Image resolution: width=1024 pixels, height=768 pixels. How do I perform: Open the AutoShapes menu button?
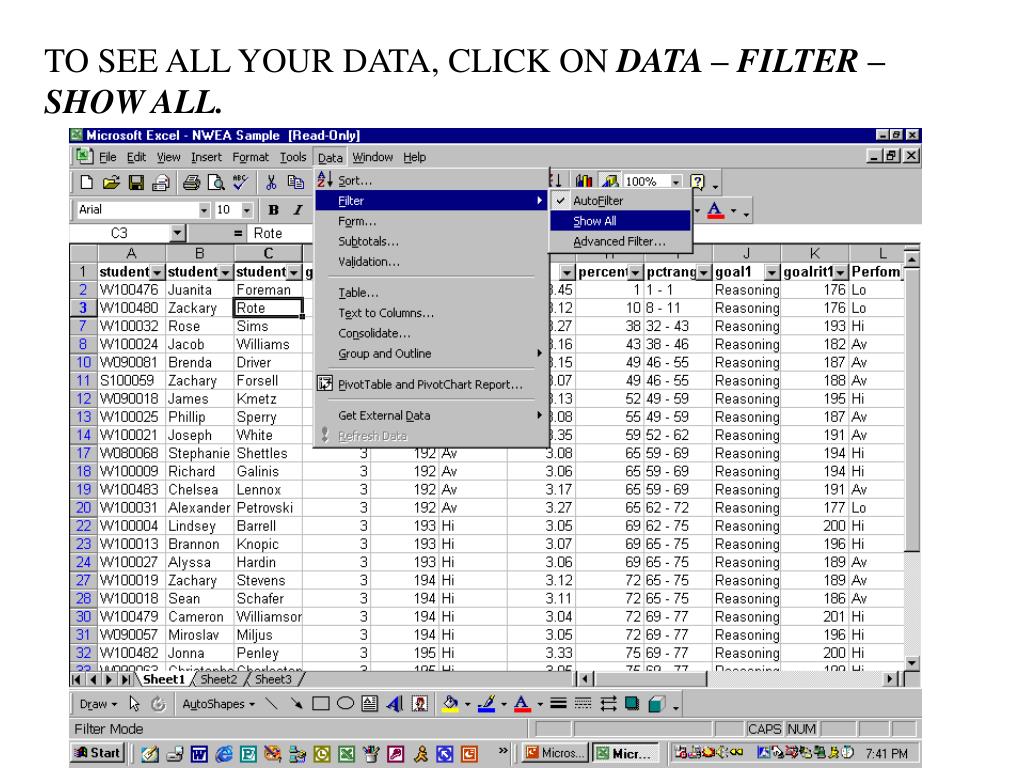(x=218, y=704)
